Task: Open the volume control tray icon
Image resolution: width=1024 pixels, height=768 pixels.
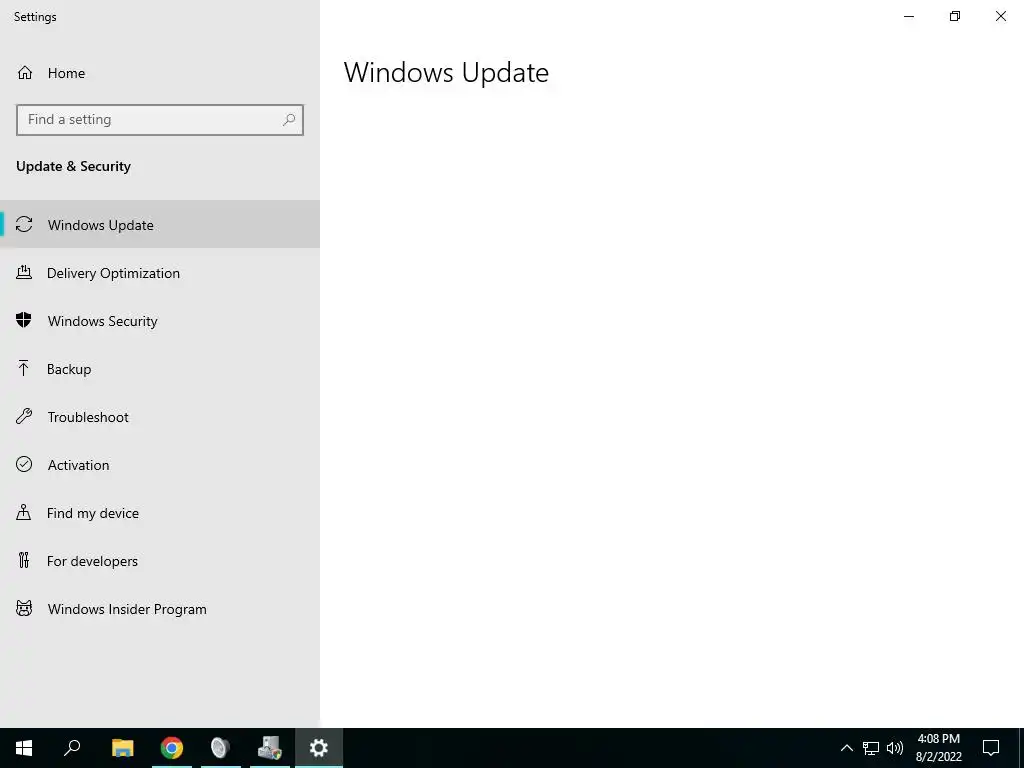Action: [895, 748]
